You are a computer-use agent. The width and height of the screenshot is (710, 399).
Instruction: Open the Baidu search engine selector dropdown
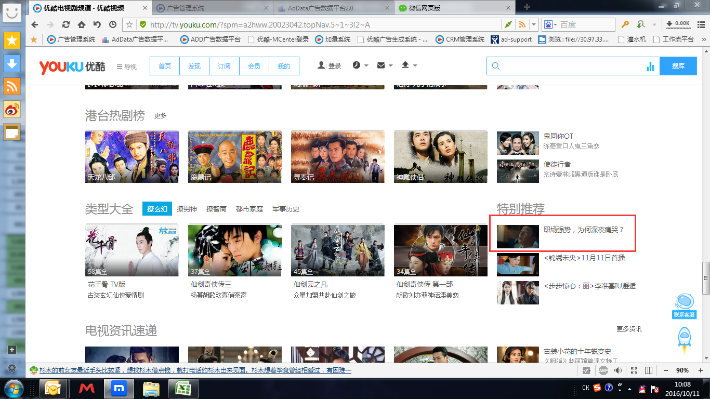click(550, 24)
